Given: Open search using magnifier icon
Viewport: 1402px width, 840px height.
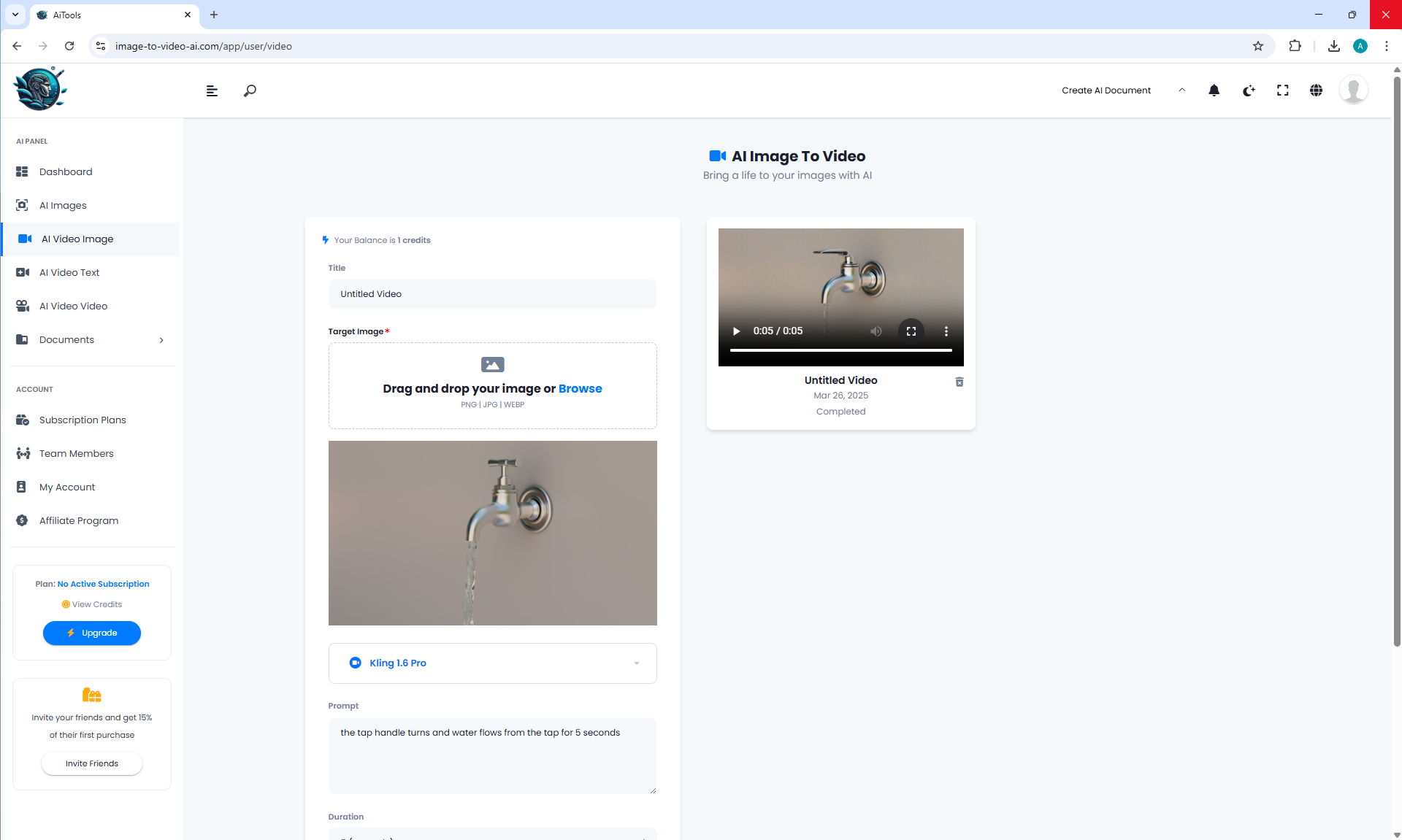Looking at the screenshot, I should tap(250, 90).
